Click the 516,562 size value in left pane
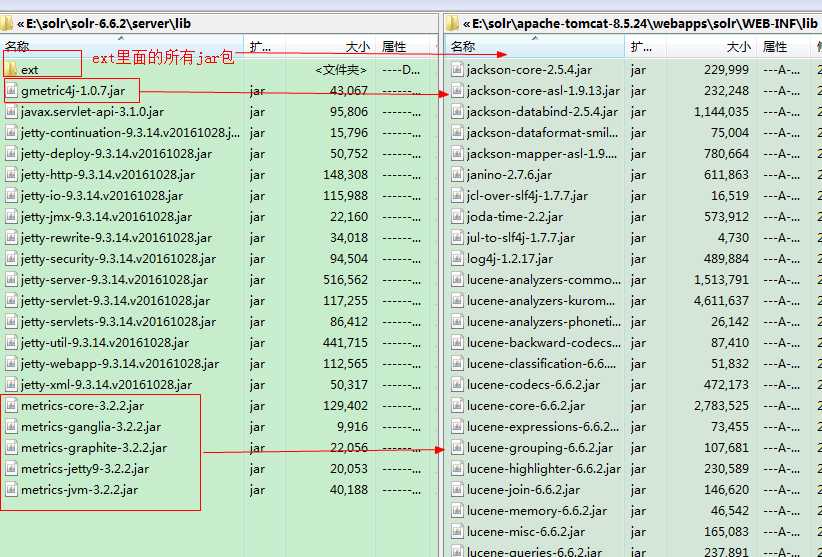 click(345, 279)
